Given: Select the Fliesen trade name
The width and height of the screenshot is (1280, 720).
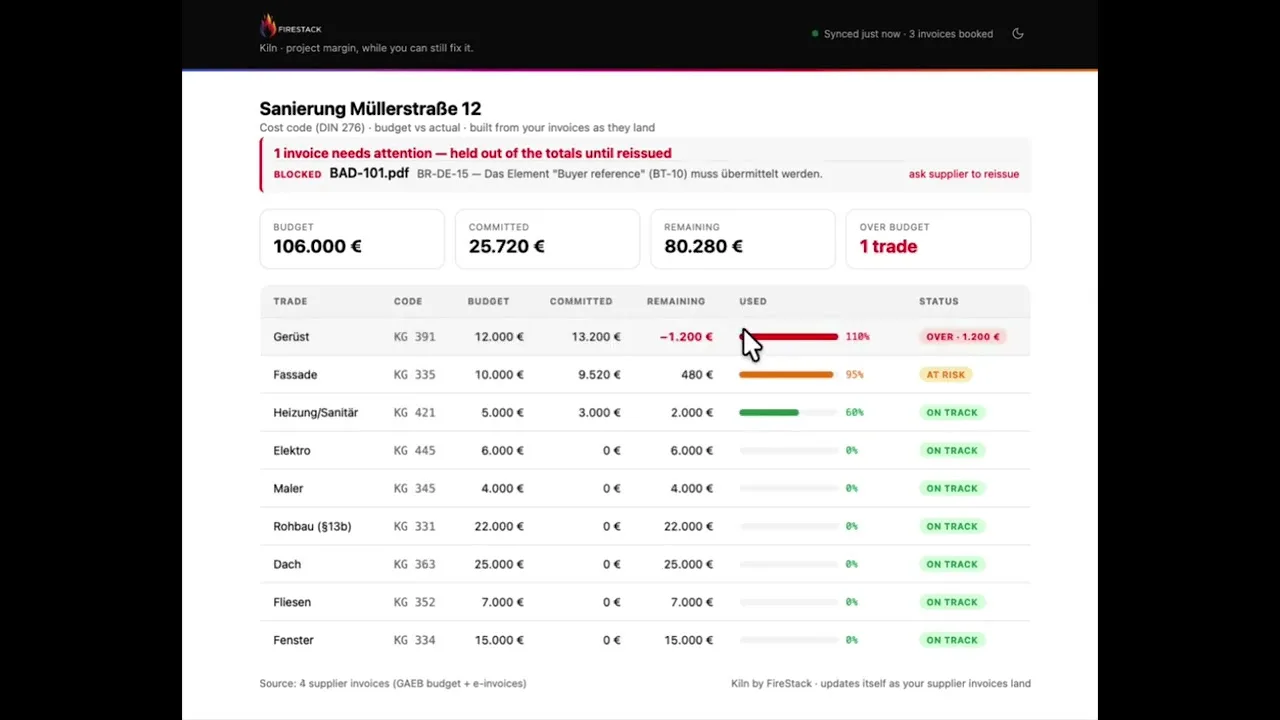Looking at the screenshot, I should [x=292, y=602].
